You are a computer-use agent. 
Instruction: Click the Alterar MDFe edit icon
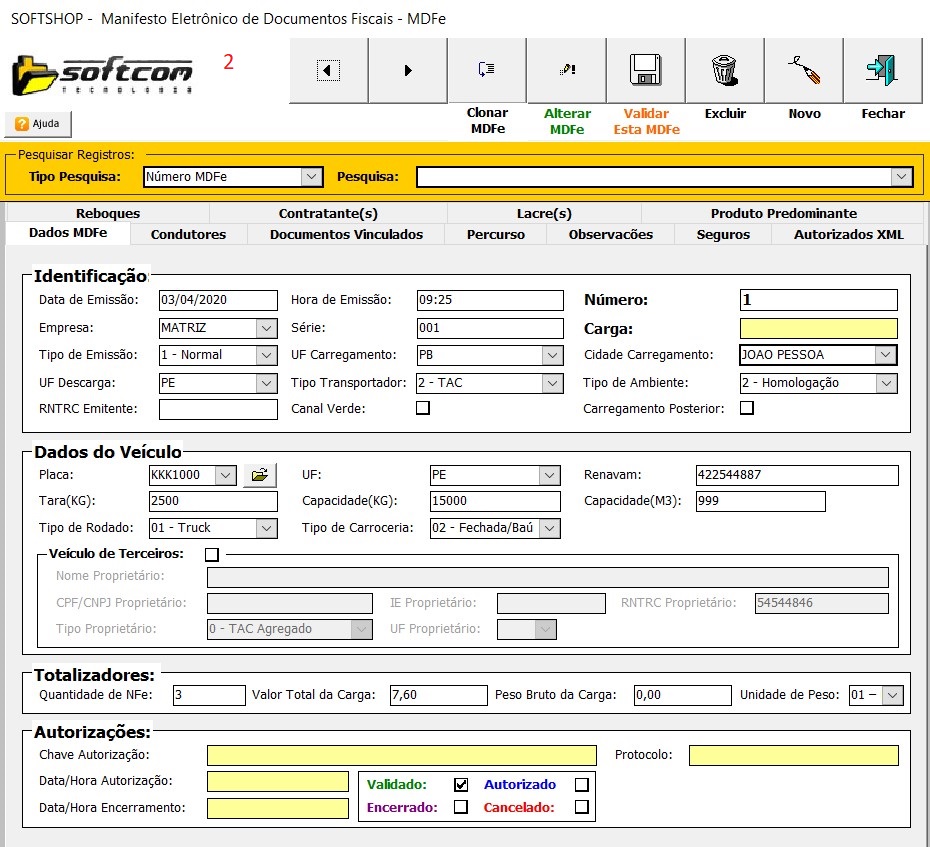566,70
